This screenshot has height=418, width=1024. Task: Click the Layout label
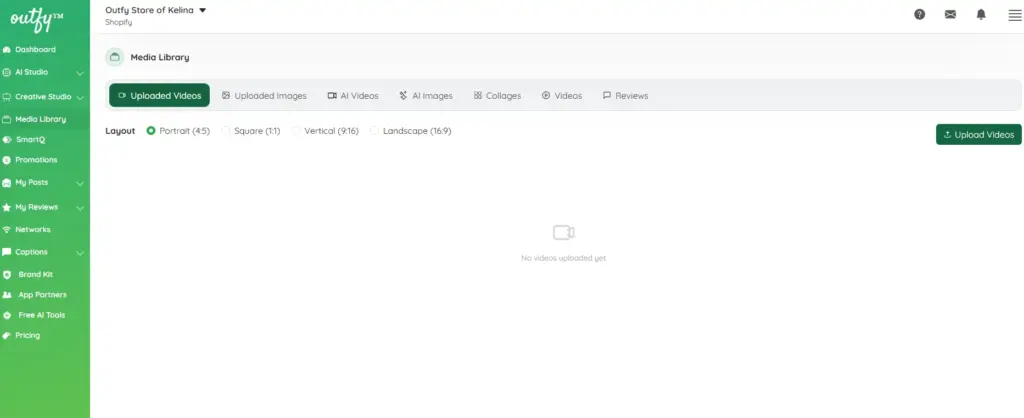120,131
